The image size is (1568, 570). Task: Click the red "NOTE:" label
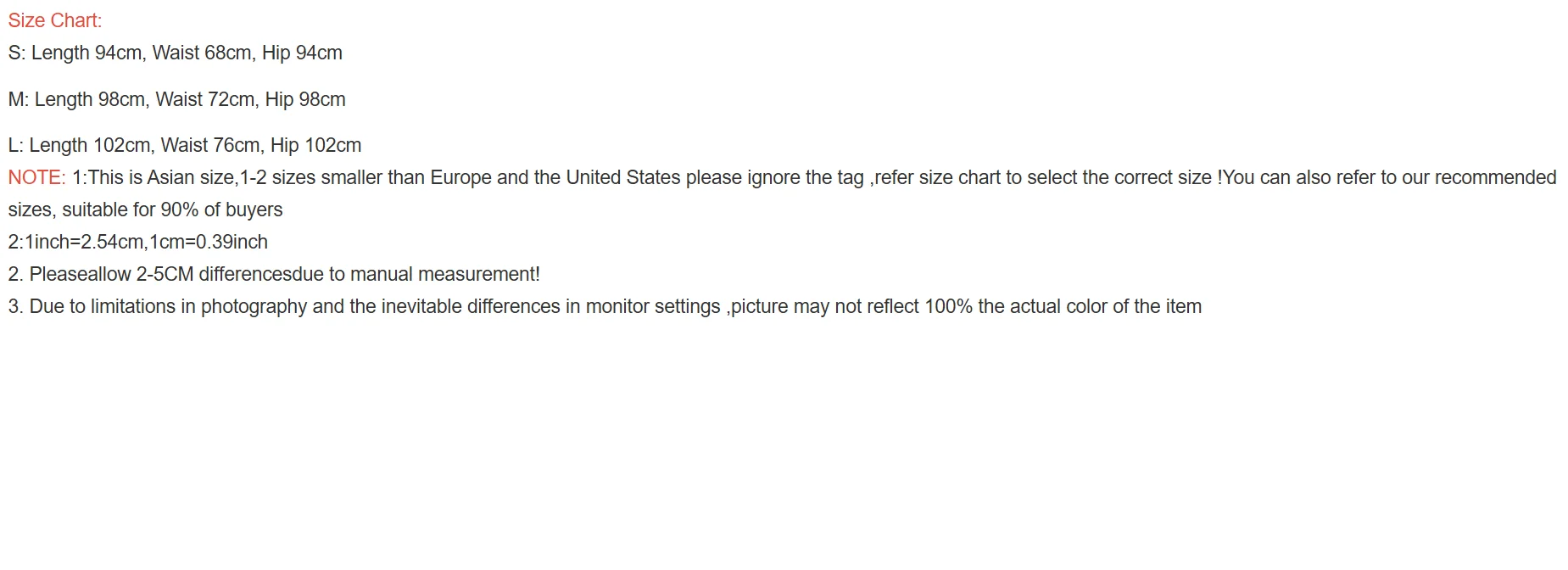[x=36, y=177]
